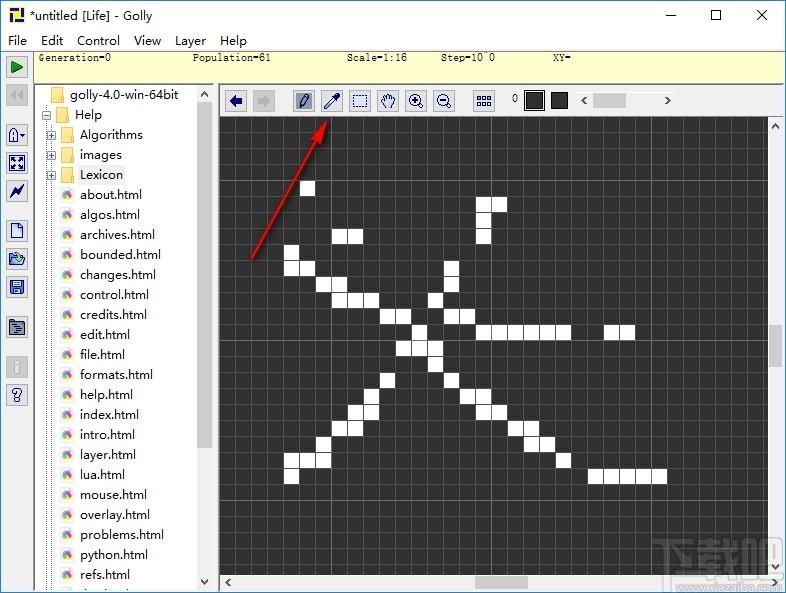The height and width of the screenshot is (593, 786).
Task: Open the Control menu
Action: click(98, 41)
